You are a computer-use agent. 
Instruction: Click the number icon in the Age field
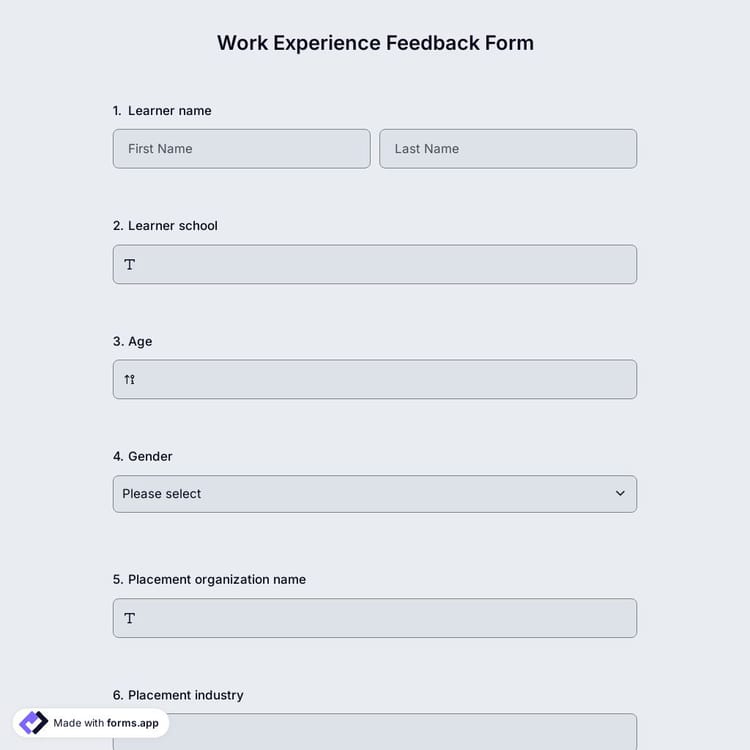point(129,380)
